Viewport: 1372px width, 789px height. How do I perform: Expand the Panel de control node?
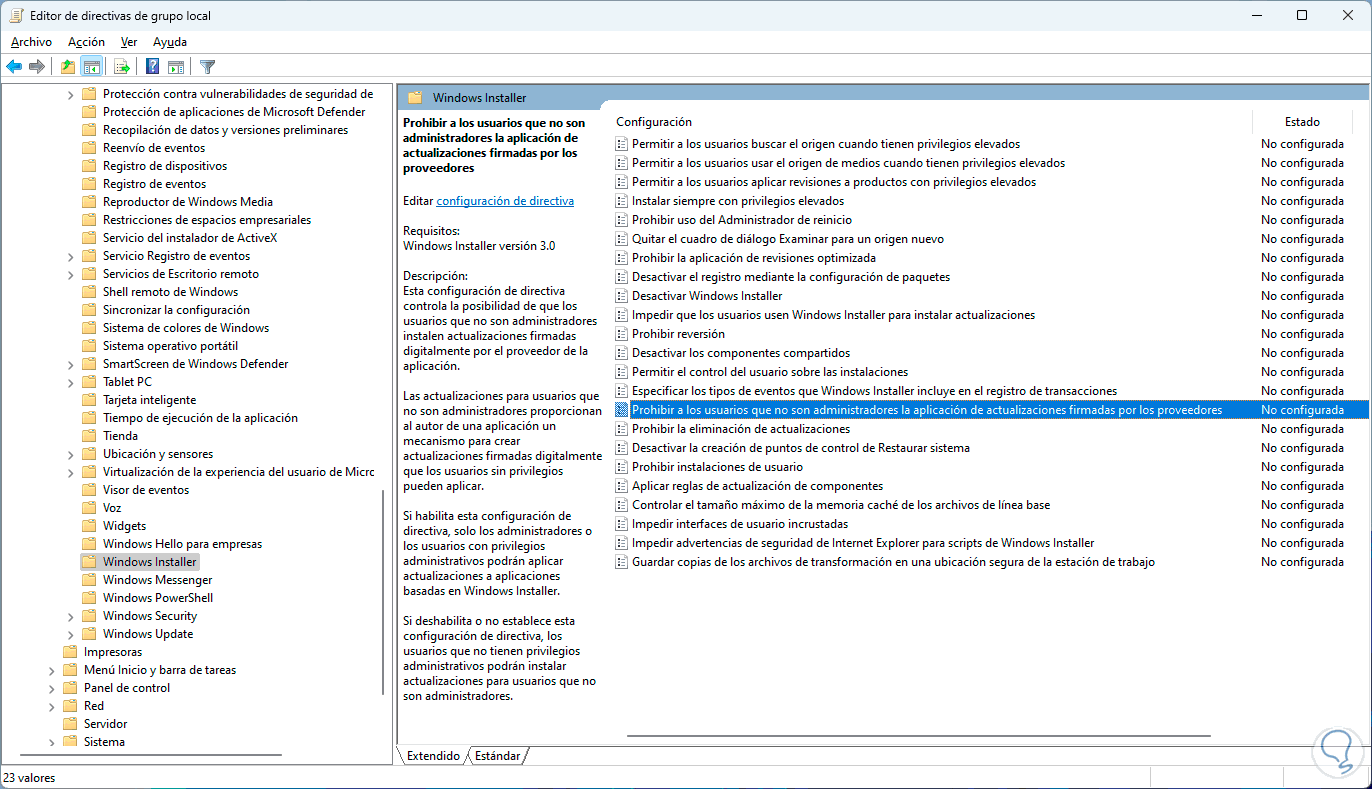pyautogui.click(x=51, y=688)
